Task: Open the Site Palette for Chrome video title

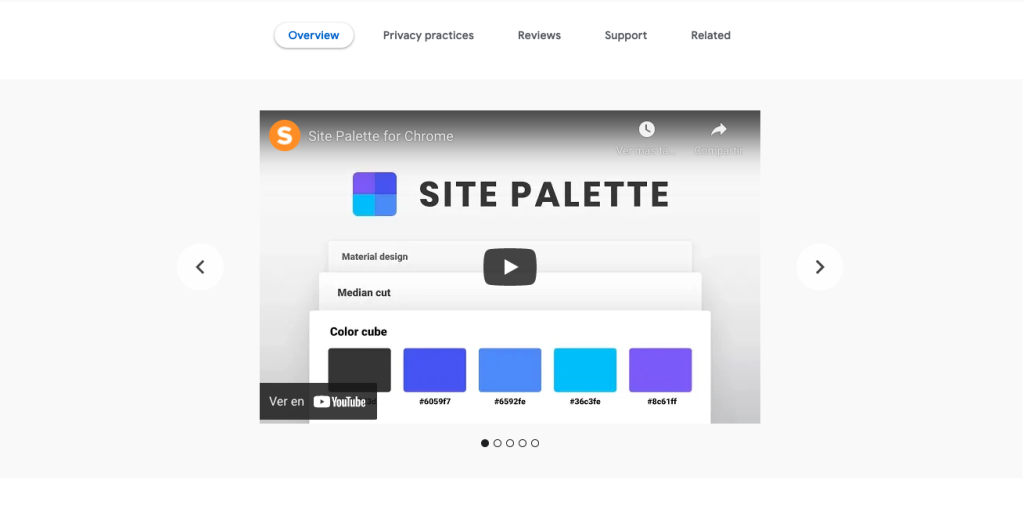Action: tap(381, 137)
